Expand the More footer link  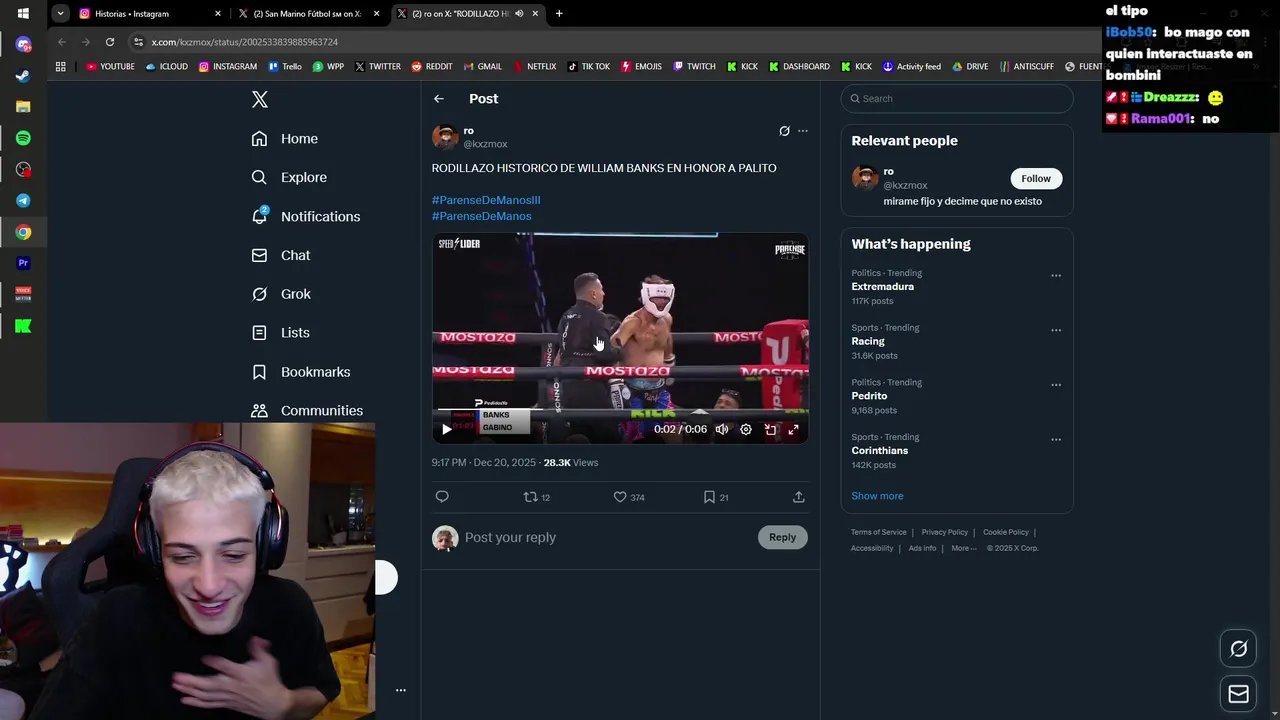(963, 548)
